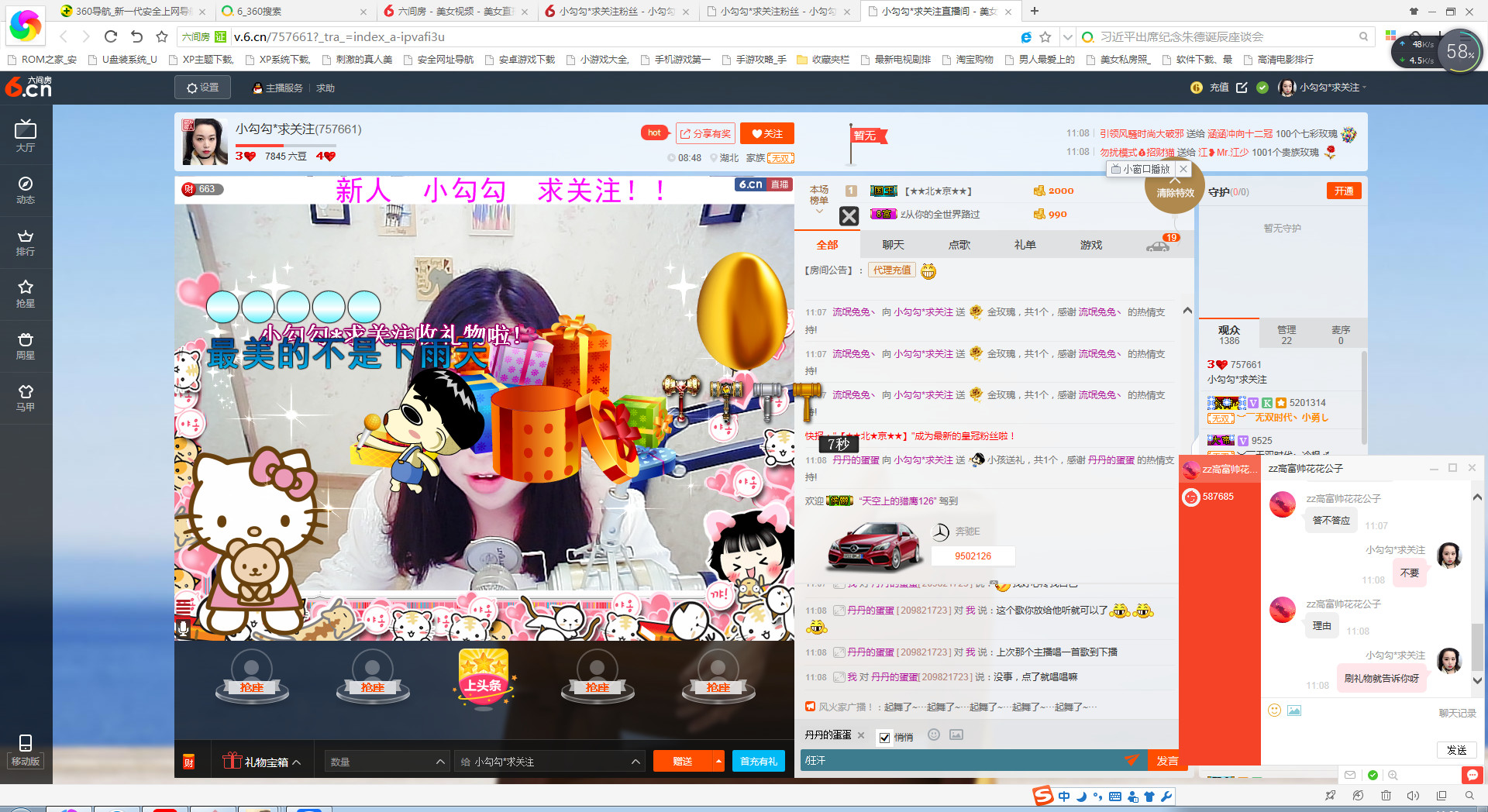Close the 丹丹的蛋蛋 whisper target
The image size is (1488, 812).
tap(861, 735)
